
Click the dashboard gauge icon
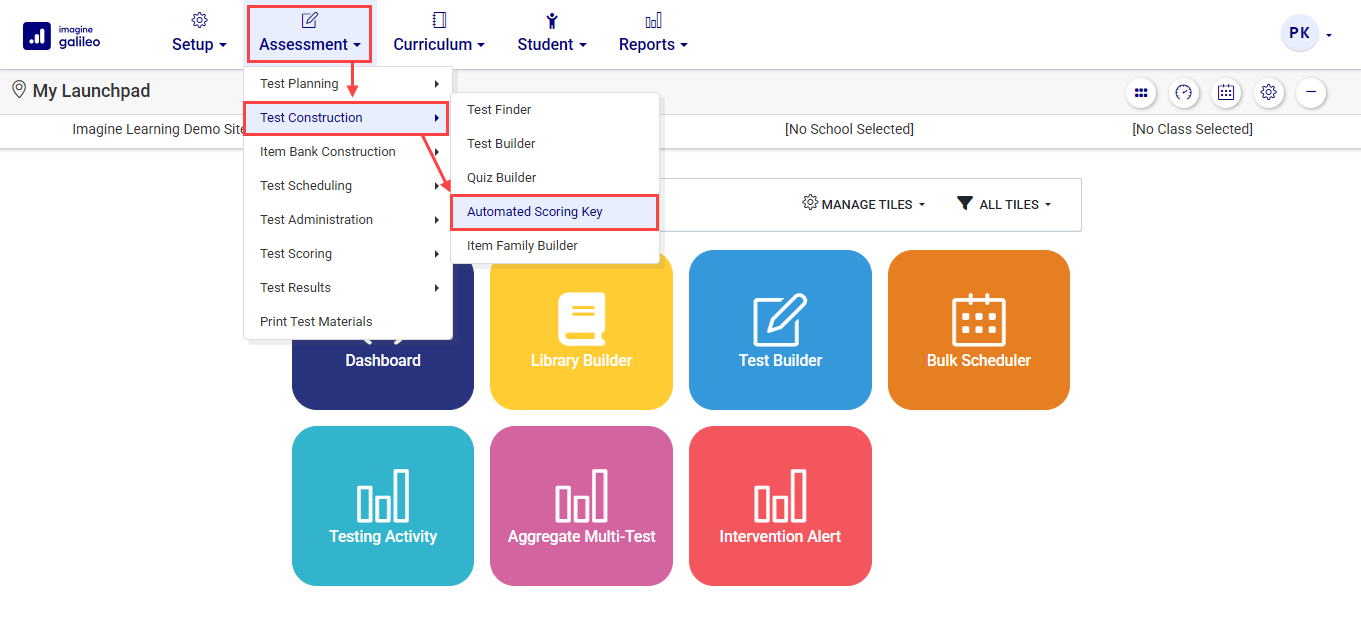click(x=1184, y=93)
